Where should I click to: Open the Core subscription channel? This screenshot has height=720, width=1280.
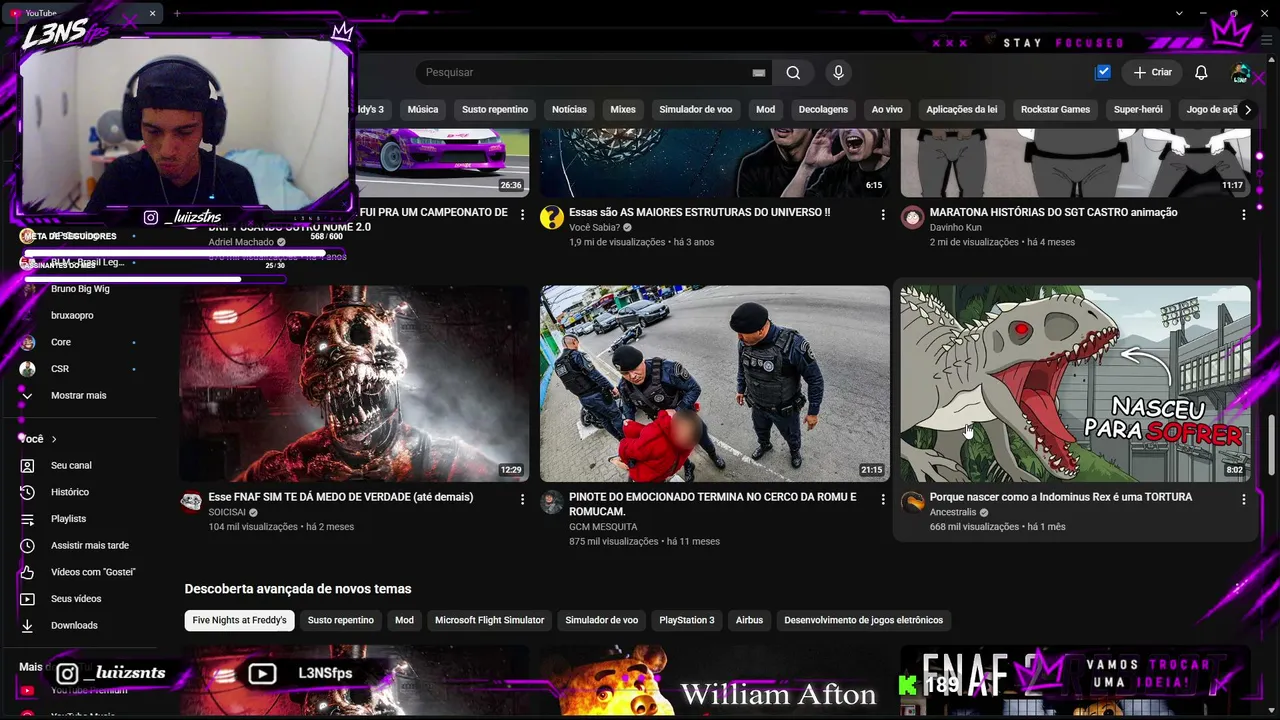[x=61, y=342]
